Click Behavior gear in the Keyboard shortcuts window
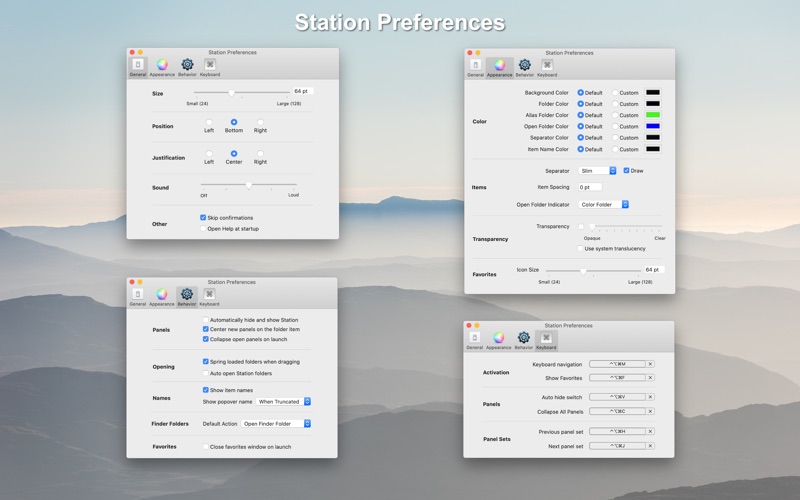This screenshot has height=500, width=800. [523, 337]
